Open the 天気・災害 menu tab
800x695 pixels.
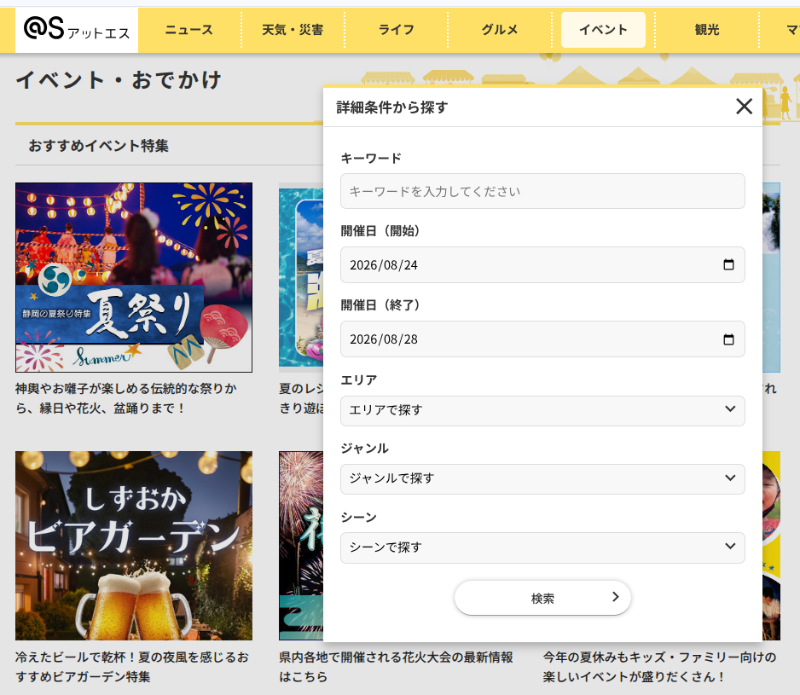[x=292, y=30]
